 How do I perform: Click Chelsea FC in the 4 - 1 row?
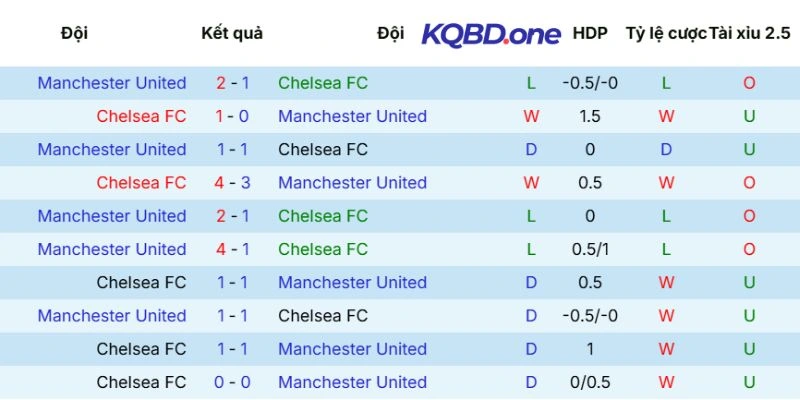pyautogui.click(x=323, y=249)
